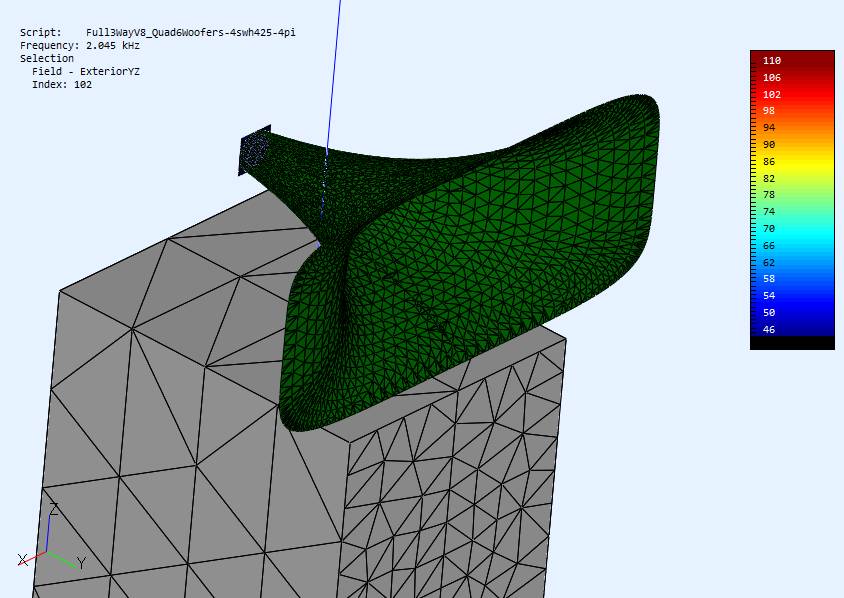Image resolution: width=844 pixels, height=598 pixels.
Task: Click the 102 value on color legend
Action: click(x=771, y=94)
